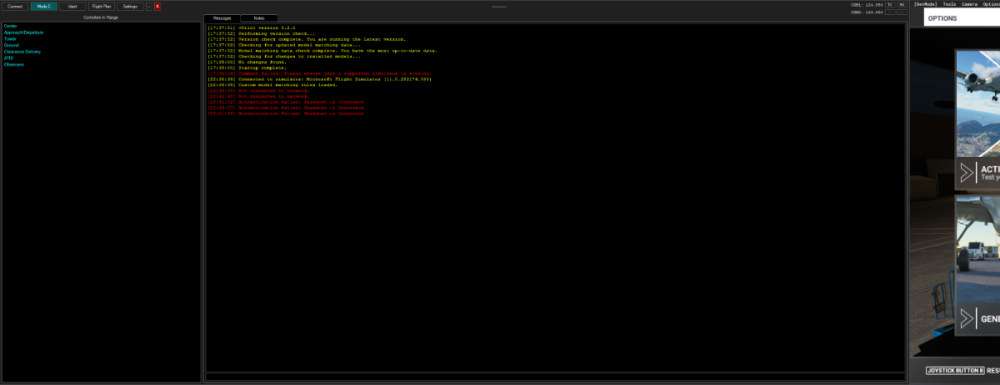Open the DevMode menu in Flight Simulator
The image size is (1000, 385).
tap(925, 4)
